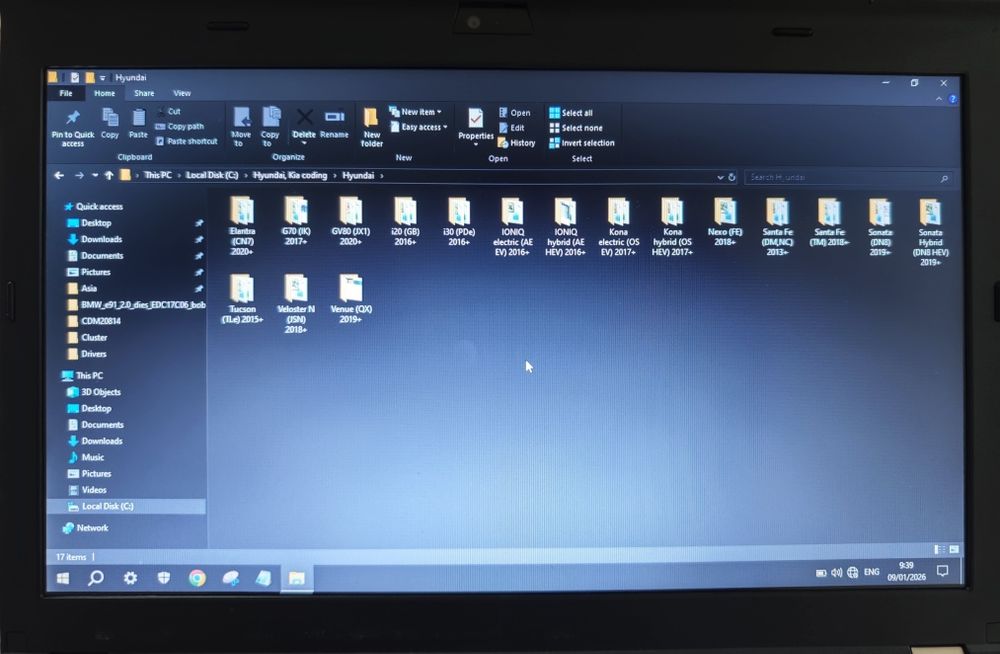
Task: Open the File menu tab
Action: pos(66,93)
